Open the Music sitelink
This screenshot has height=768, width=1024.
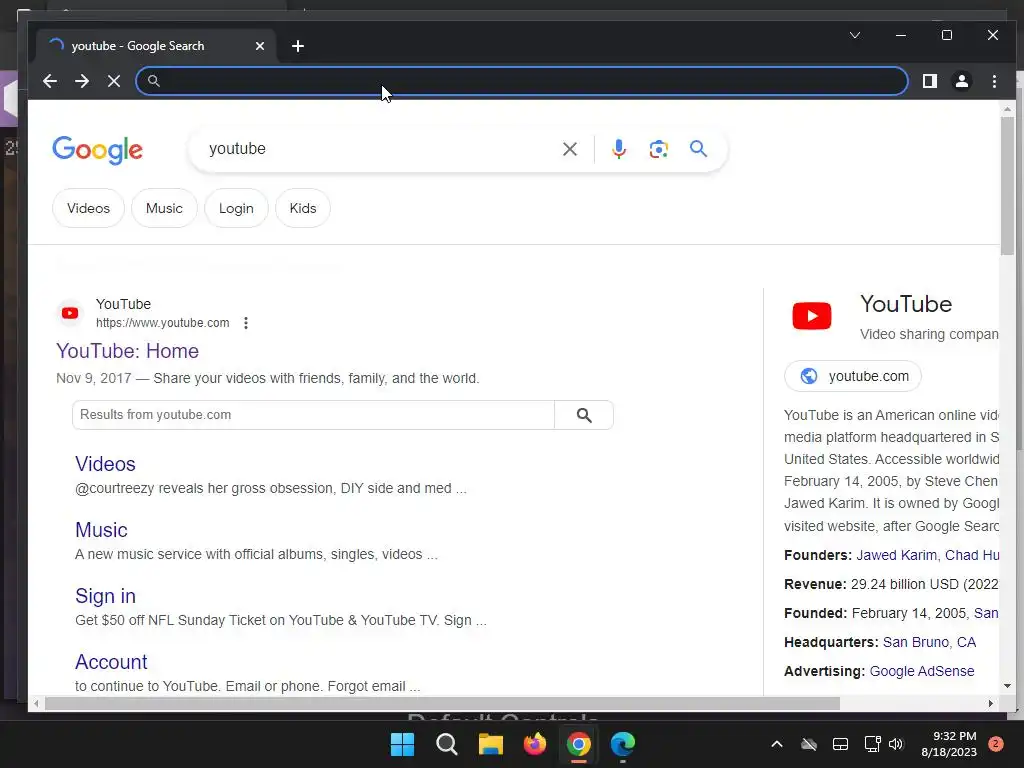point(101,530)
